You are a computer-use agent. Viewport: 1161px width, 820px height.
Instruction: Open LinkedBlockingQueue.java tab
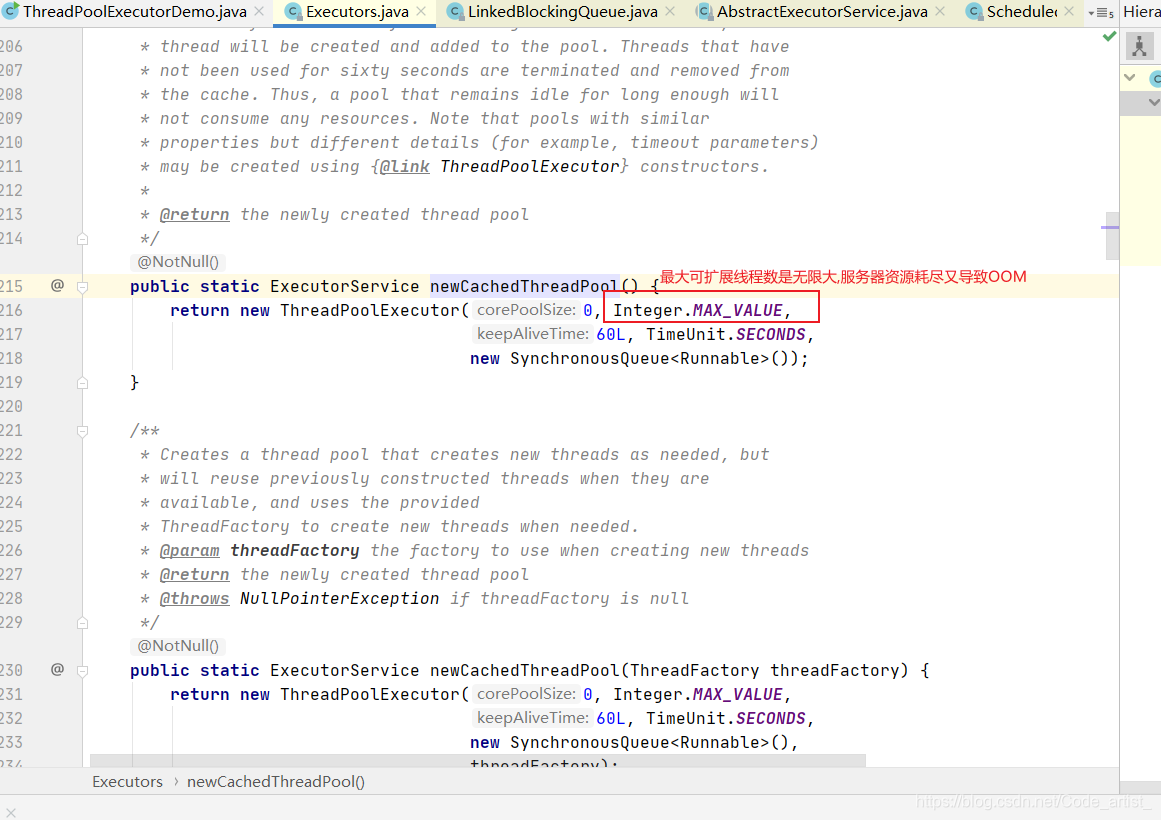562,12
